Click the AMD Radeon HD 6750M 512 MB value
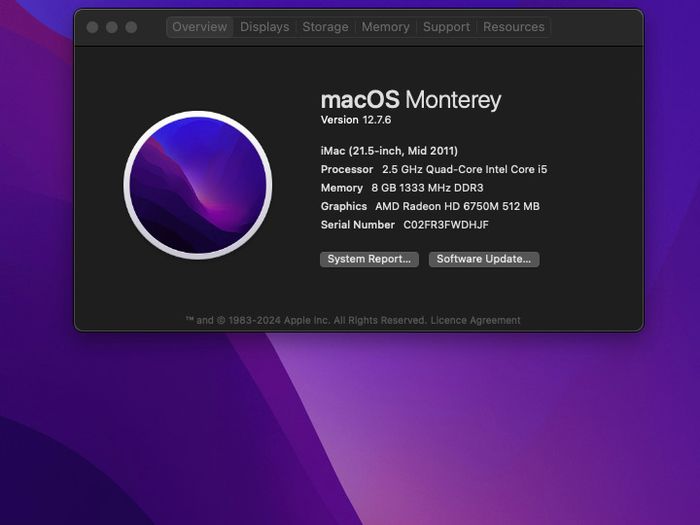This screenshot has height=525, width=700. [x=458, y=206]
